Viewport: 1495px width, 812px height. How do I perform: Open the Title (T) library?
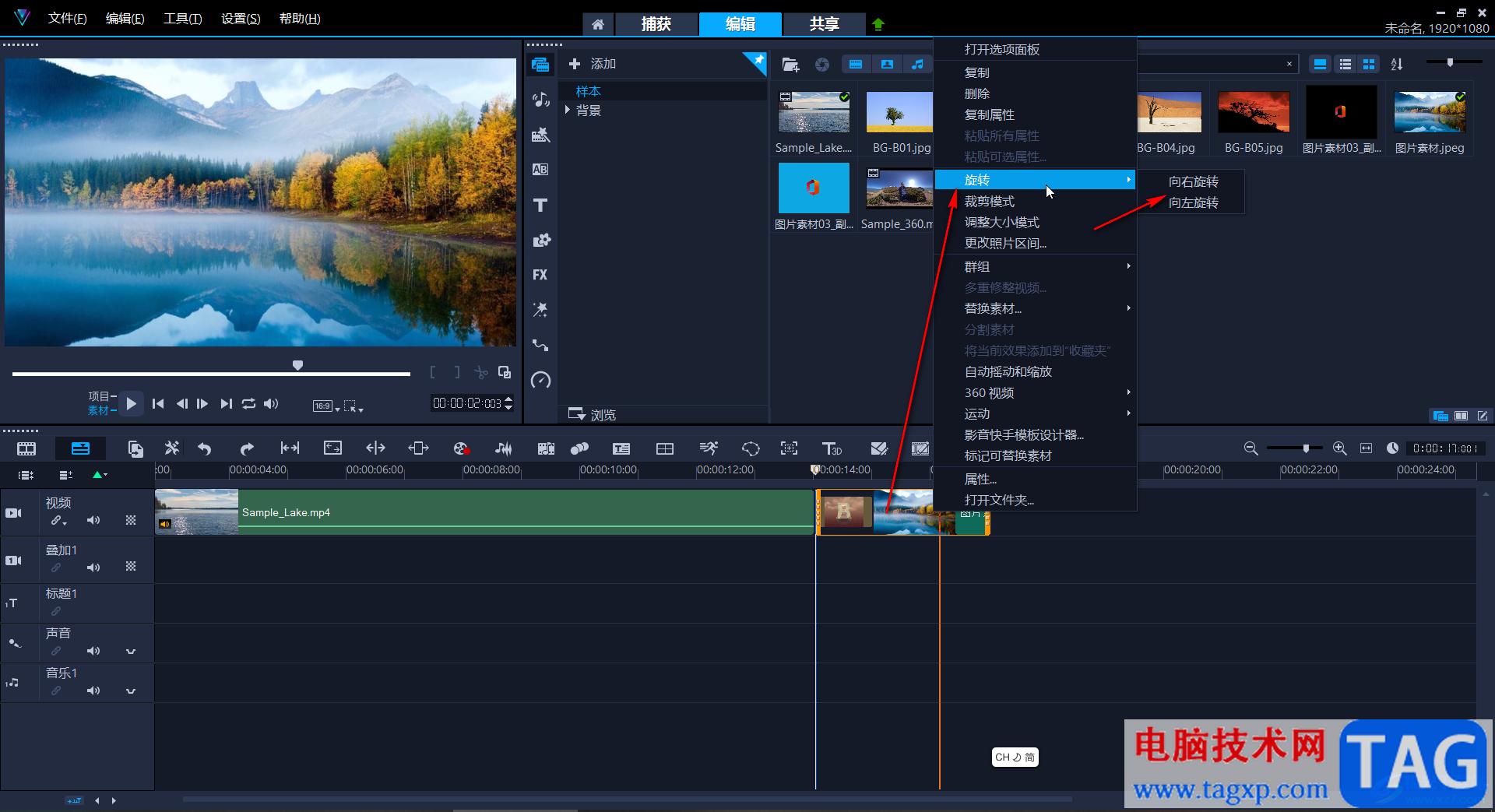pos(540,205)
